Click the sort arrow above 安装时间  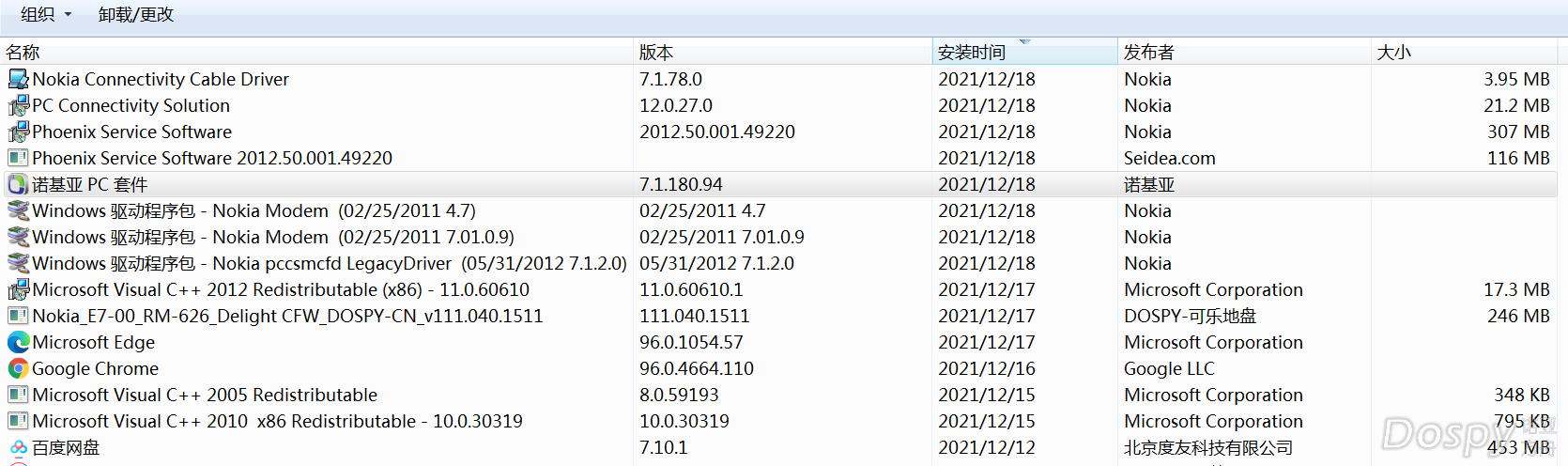(1025, 41)
